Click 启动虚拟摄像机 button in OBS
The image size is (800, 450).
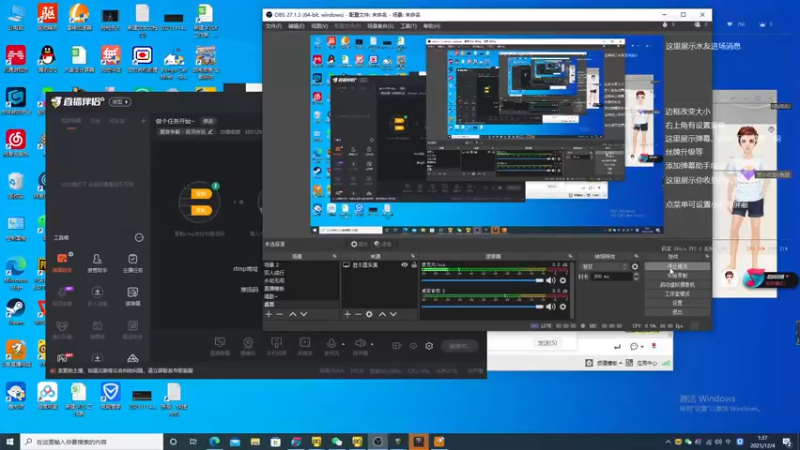(677, 285)
